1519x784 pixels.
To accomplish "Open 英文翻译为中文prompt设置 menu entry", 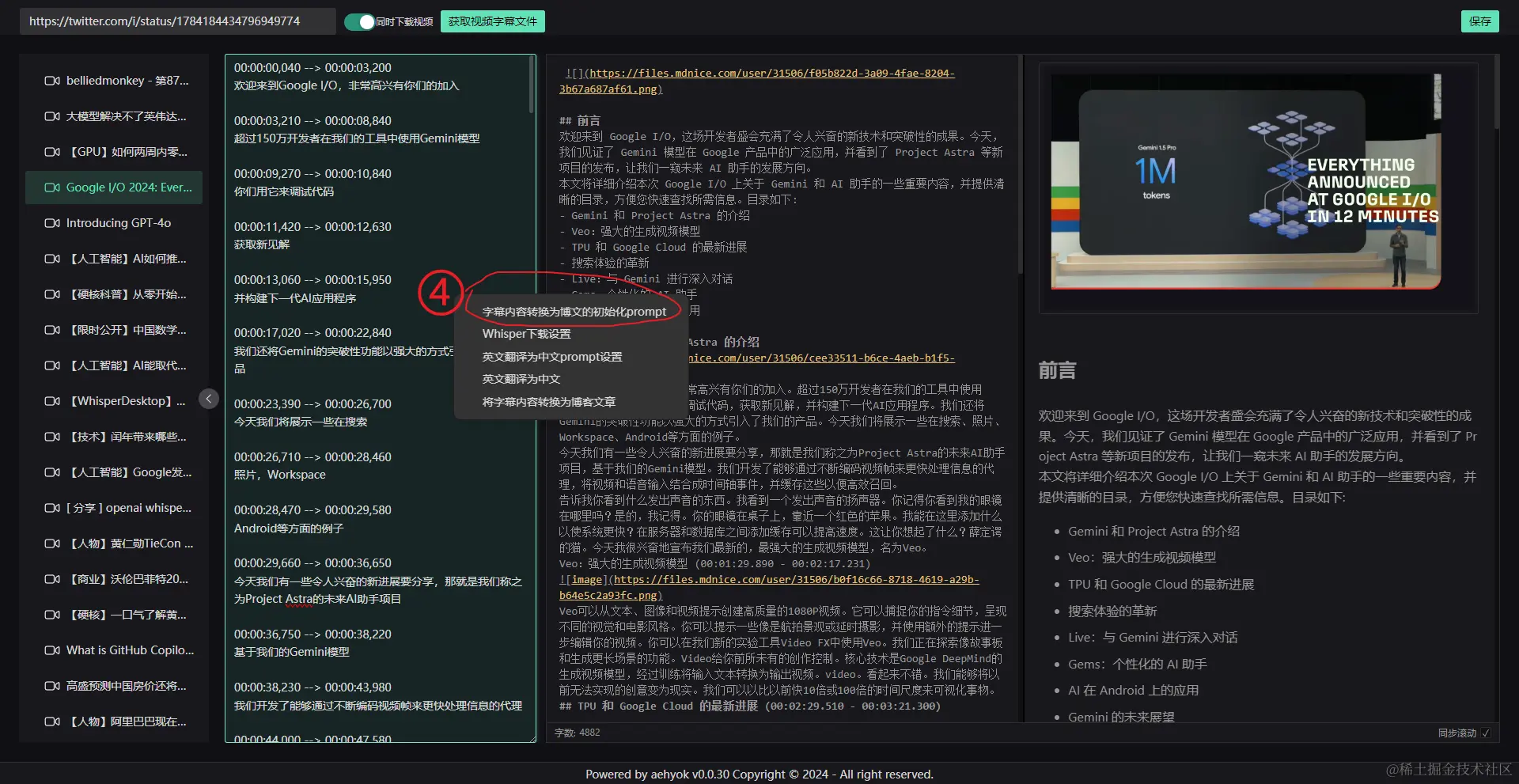I will [552, 357].
